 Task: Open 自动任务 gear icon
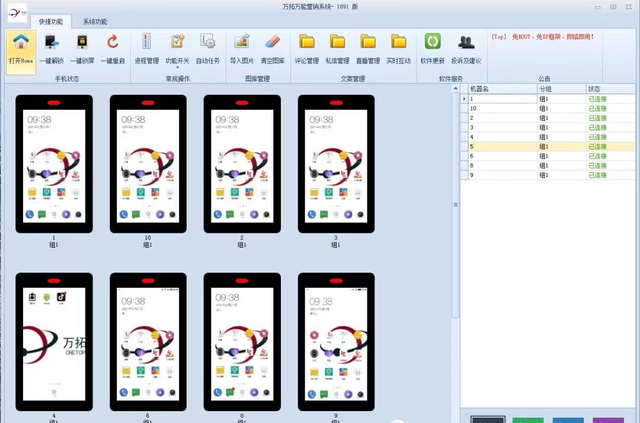click(x=208, y=46)
